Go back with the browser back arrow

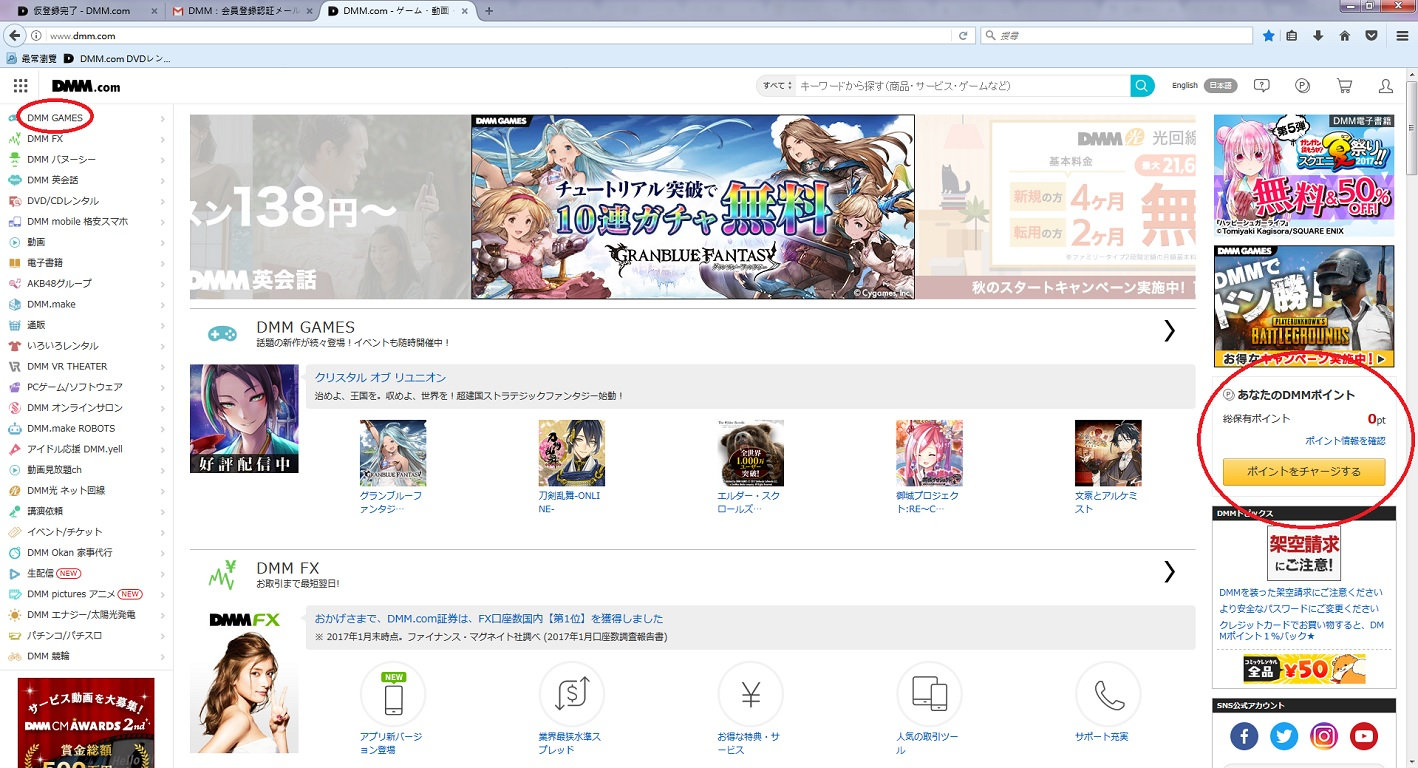click(14, 35)
